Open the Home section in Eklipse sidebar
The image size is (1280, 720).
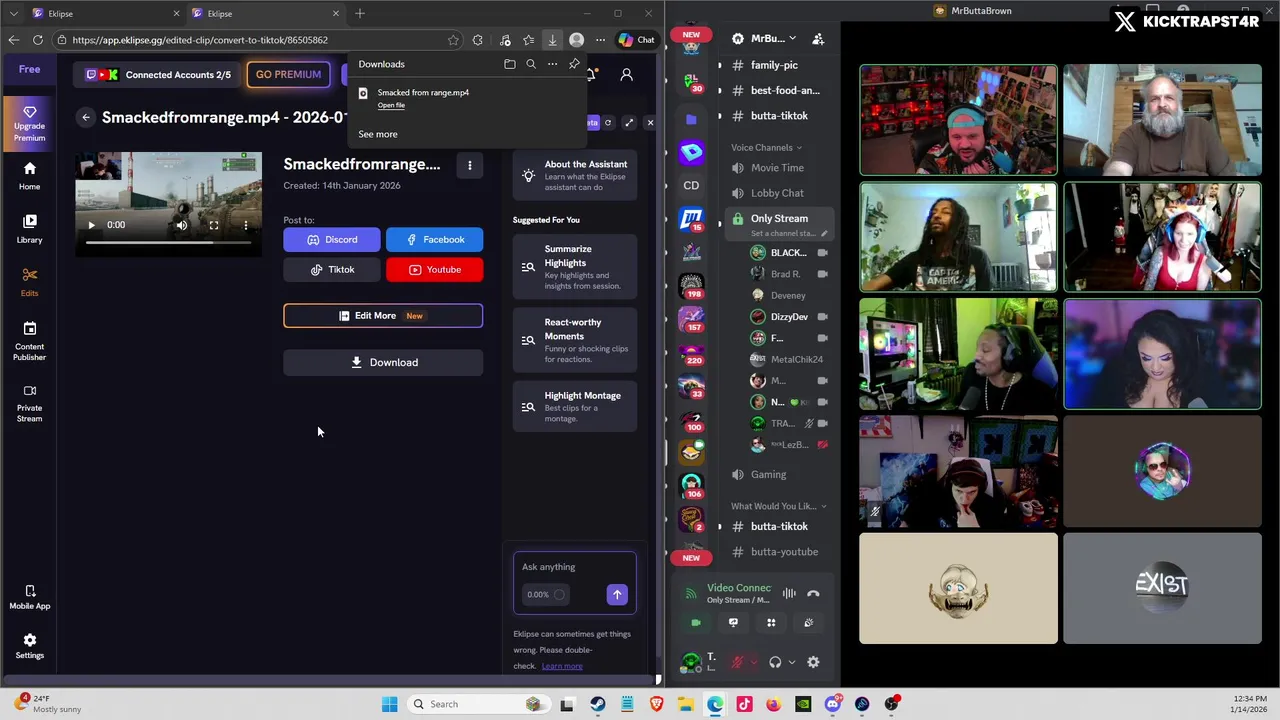click(x=29, y=176)
